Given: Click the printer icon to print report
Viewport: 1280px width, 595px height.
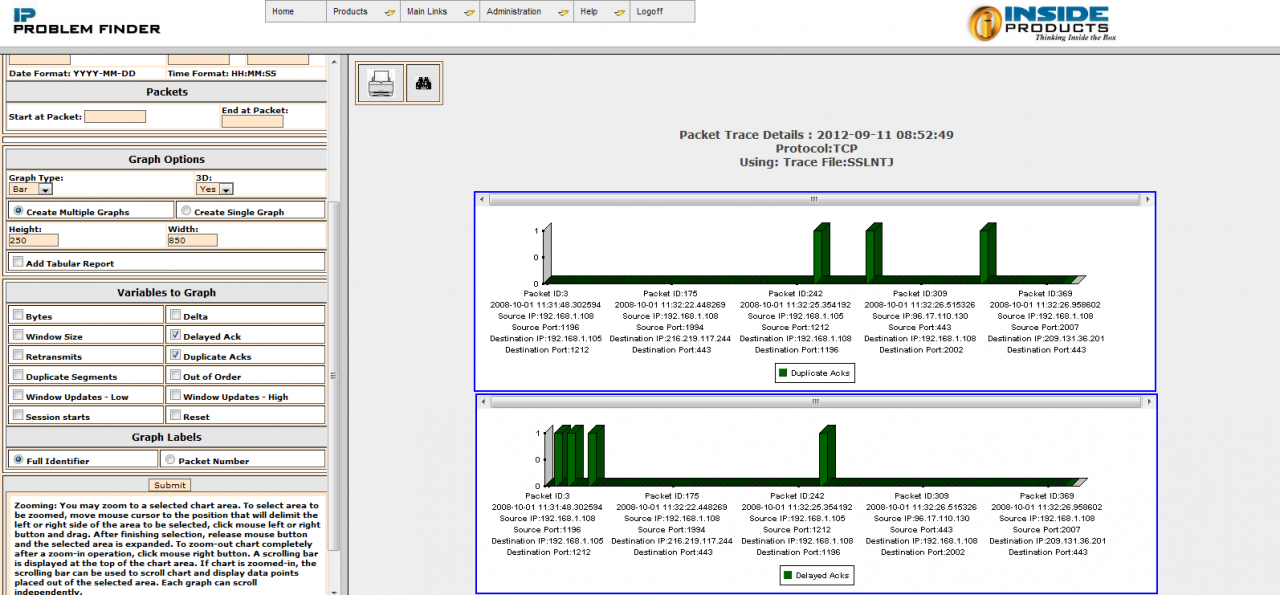Looking at the screenshot, I should (380, 83).
